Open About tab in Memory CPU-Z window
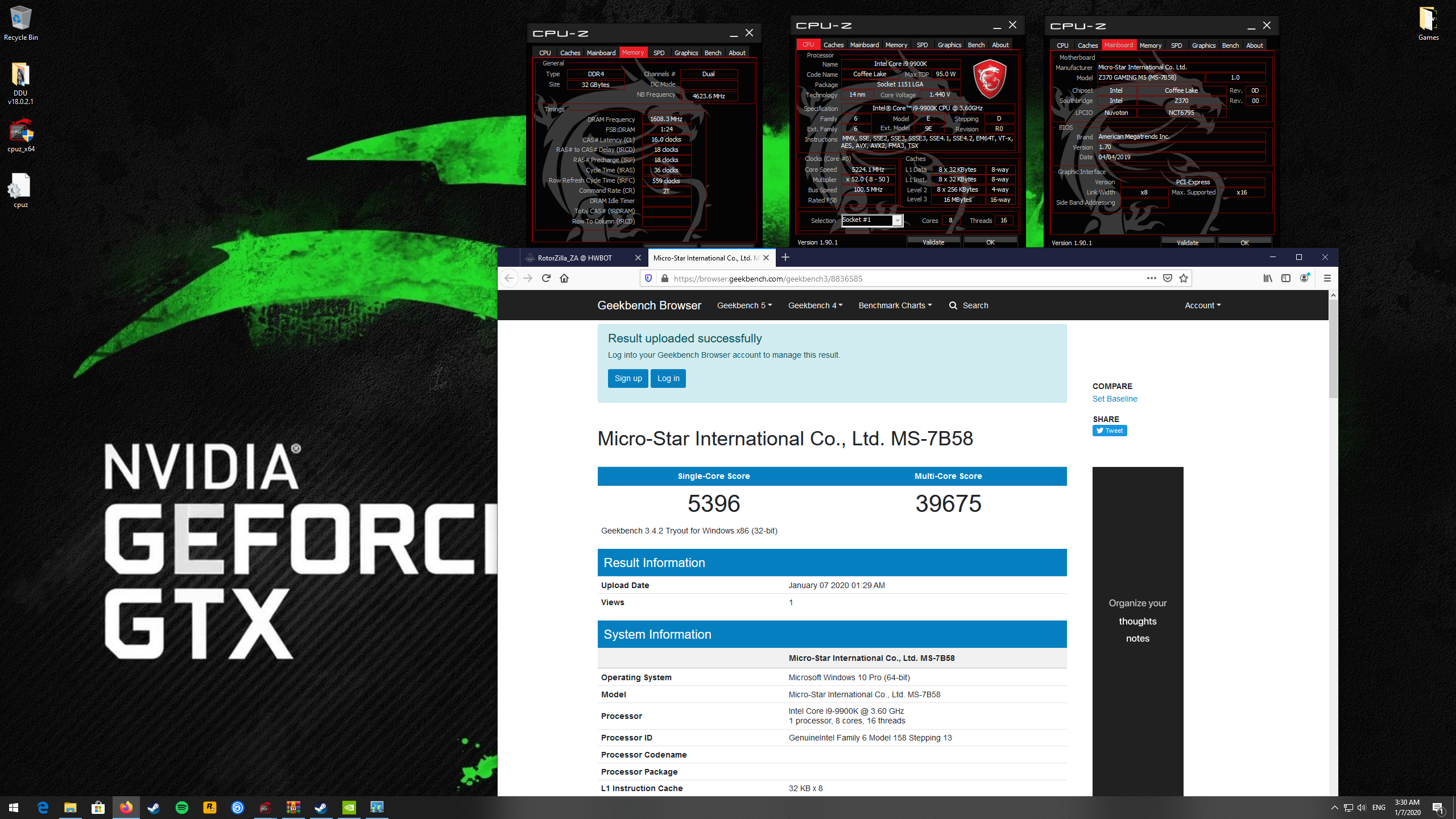This screenshot has width=1456, height=819. 737,53
